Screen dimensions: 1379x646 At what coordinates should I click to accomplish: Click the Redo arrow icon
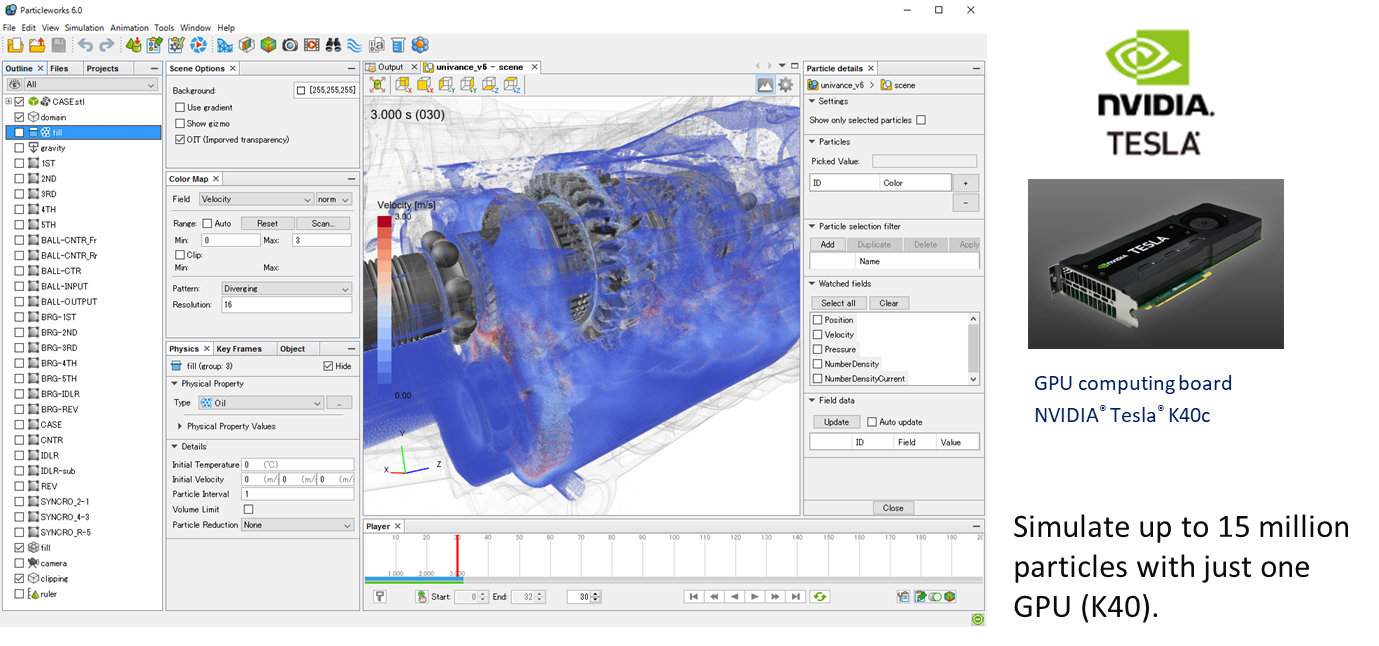click(x=107, y=45)
